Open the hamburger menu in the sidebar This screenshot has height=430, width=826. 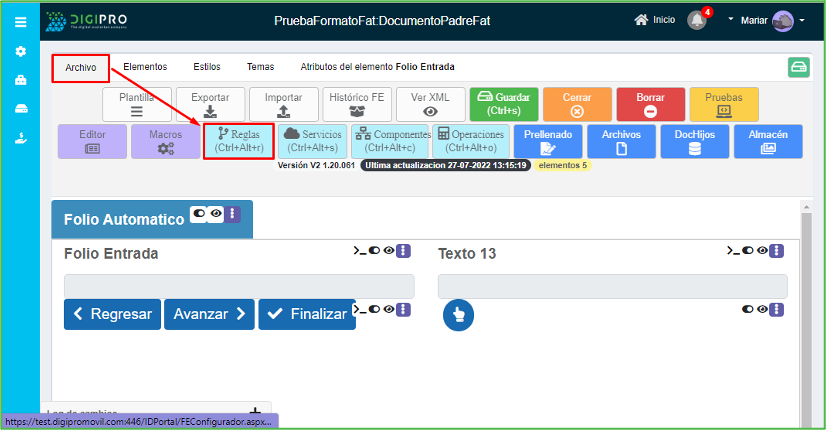coord(20,20)
